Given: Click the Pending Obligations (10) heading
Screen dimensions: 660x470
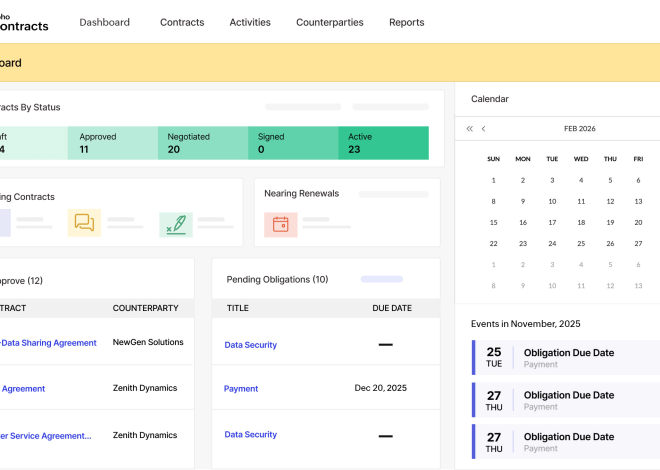Looking at the screenshot, I should point(277,279).
